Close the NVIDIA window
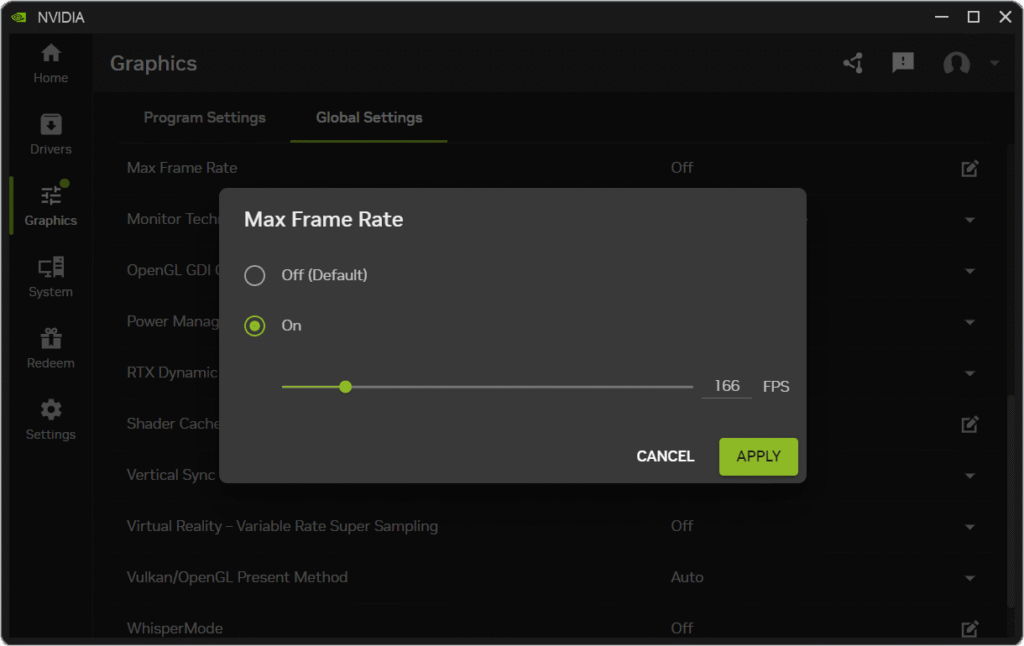 [1005, 17]
